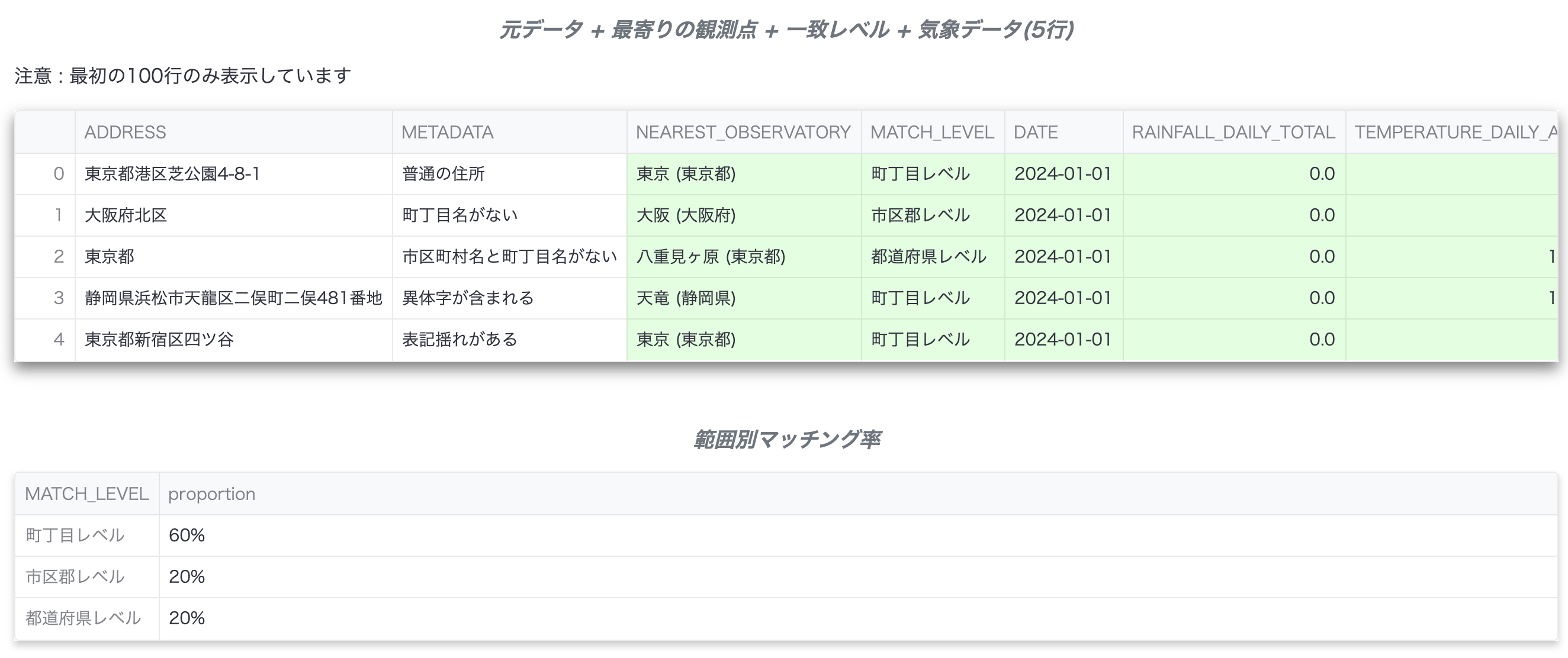Image resolution: width=1568 pixels, height=658 pixels.
Task: Click date 2024-01-01 in row 2
Action: (x=1063, y=257)
